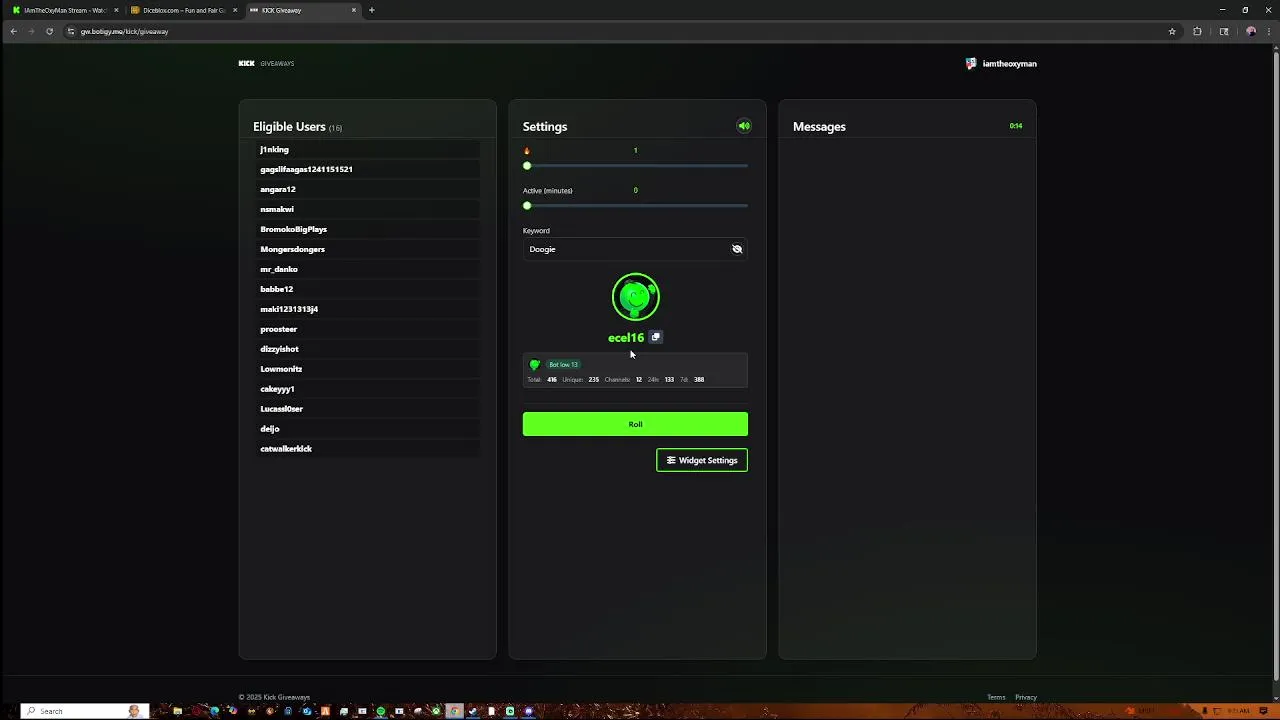Select user nsmakwi
This screenshot has height=720, width=1280.
(367, 209)
